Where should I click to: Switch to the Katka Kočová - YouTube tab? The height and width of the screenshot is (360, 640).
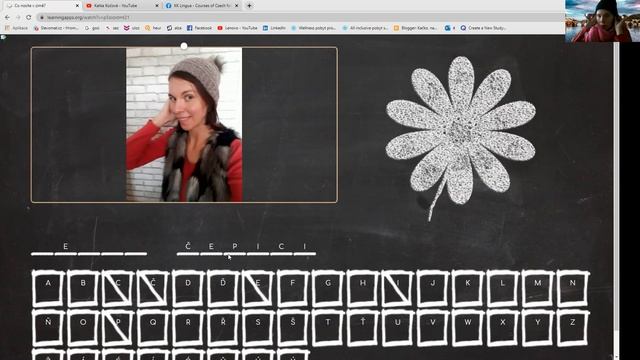tap(121, 6)
